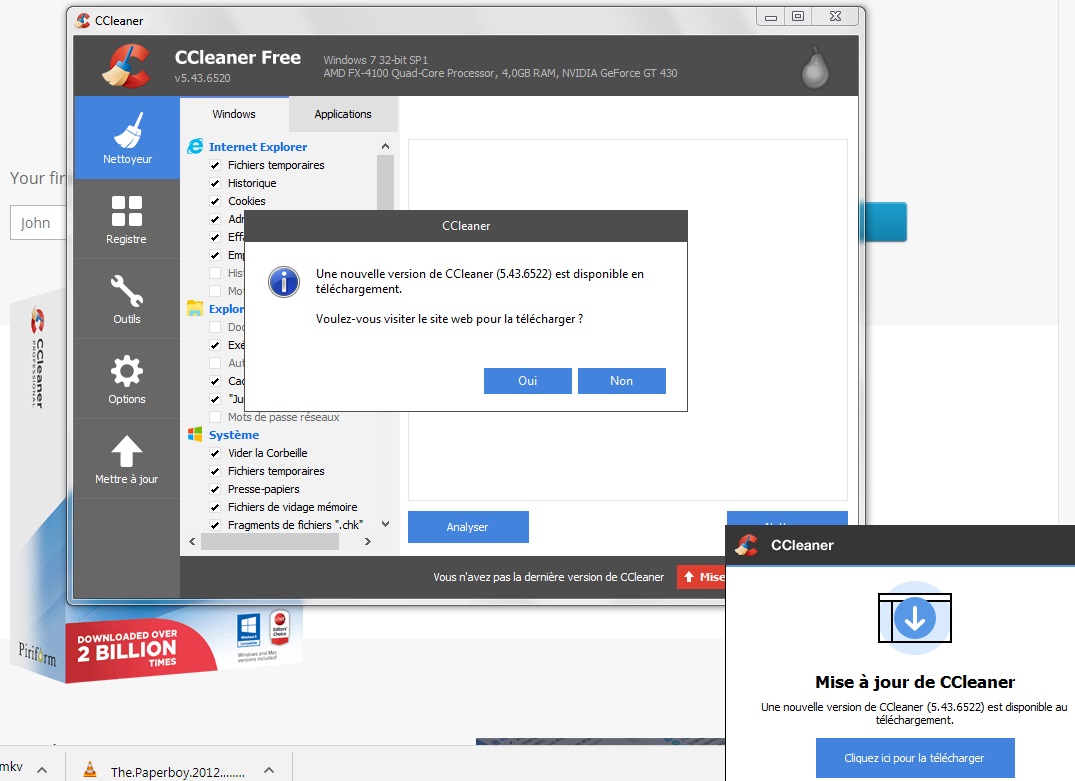Click Non to decline the update

pos(622,381)
